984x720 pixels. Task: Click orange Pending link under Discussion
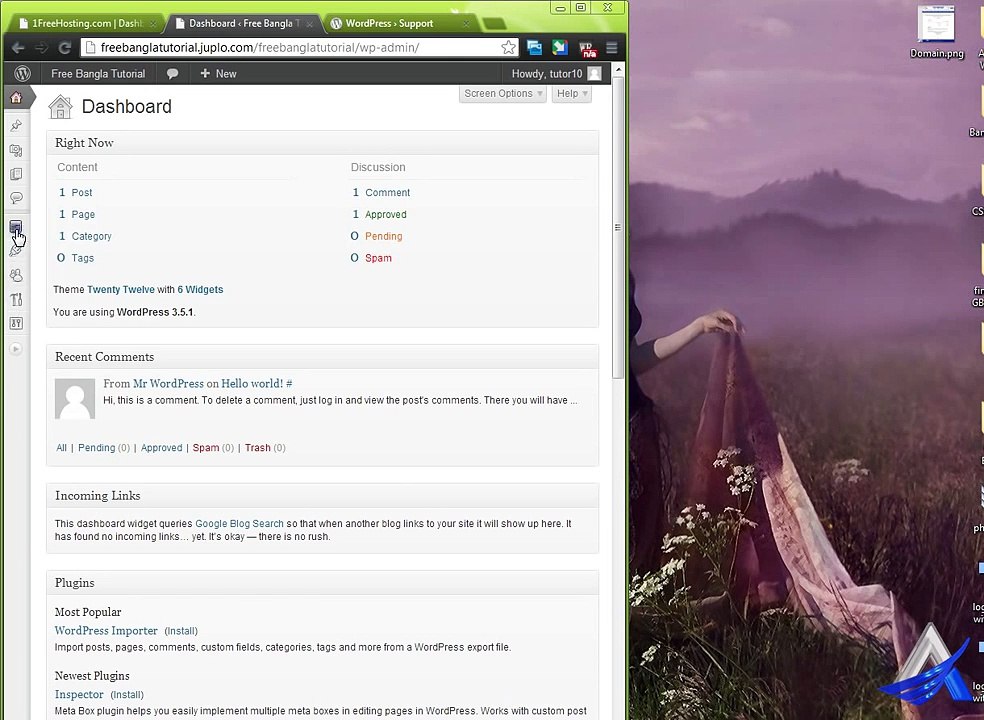point(383,236)
